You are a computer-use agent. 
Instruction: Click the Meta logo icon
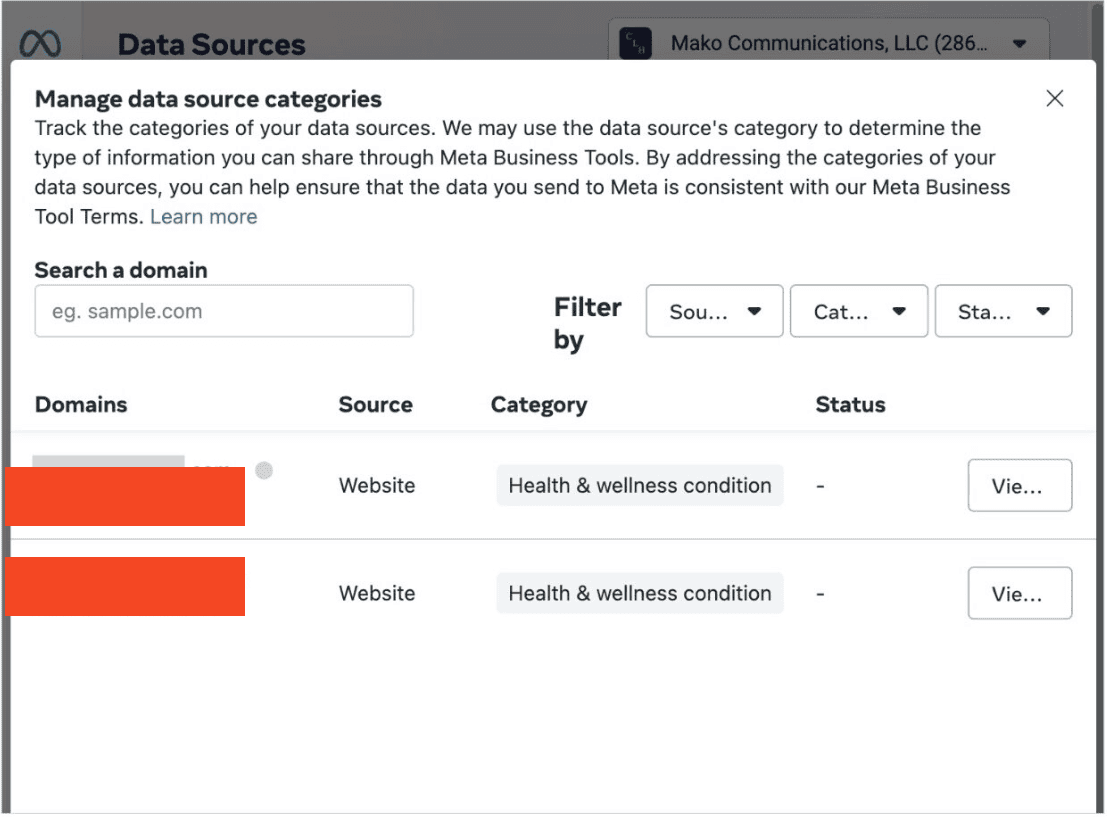click(41, 44)
